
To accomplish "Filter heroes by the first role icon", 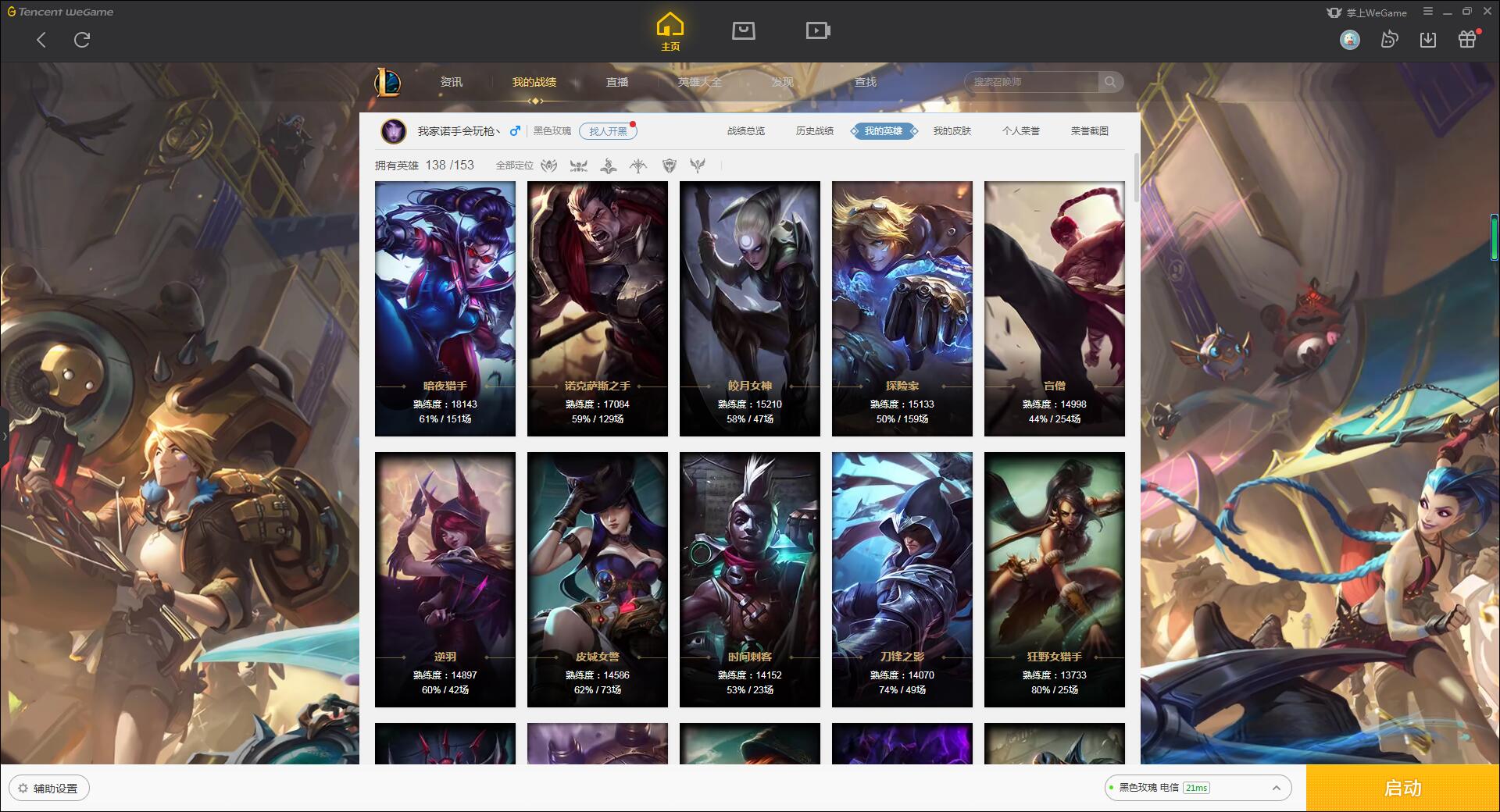I will 549,166.
